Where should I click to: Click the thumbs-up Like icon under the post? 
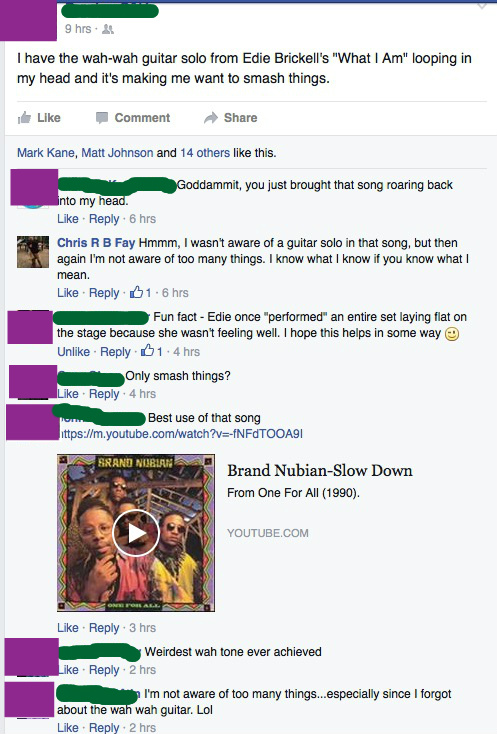tap(24, 117)
